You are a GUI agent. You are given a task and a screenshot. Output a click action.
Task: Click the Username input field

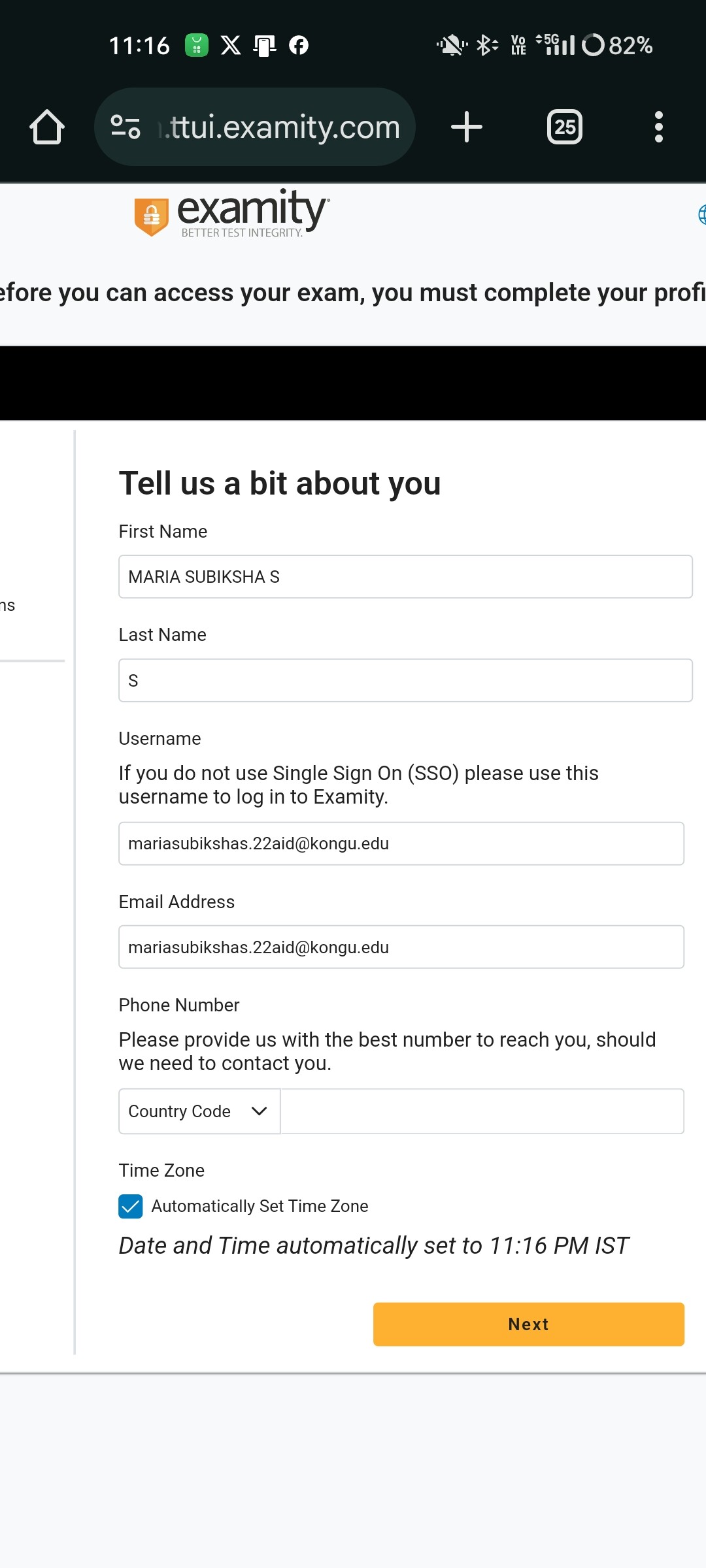tap(401, 843)
